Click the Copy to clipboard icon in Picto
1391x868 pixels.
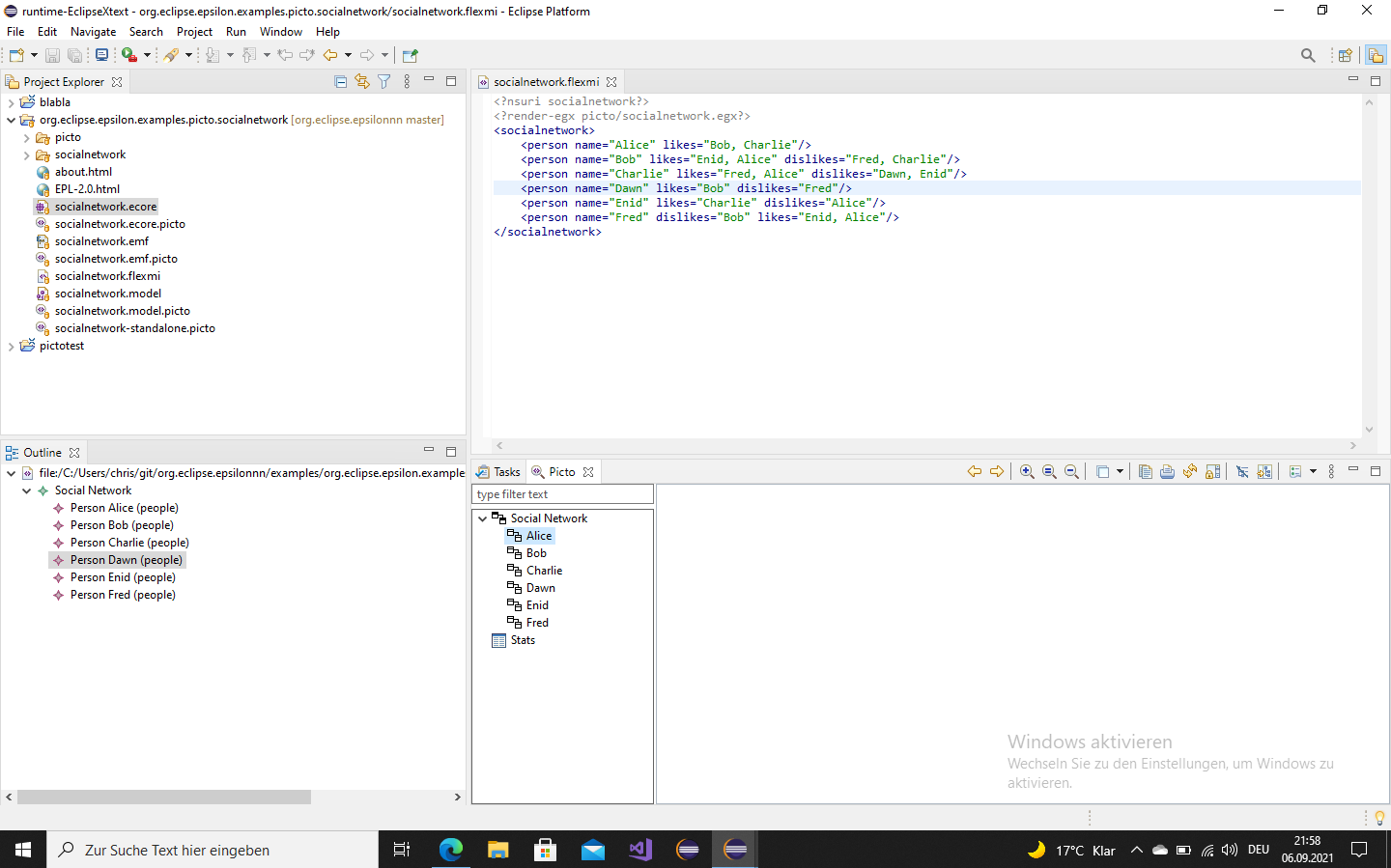tap(1145, 471)
